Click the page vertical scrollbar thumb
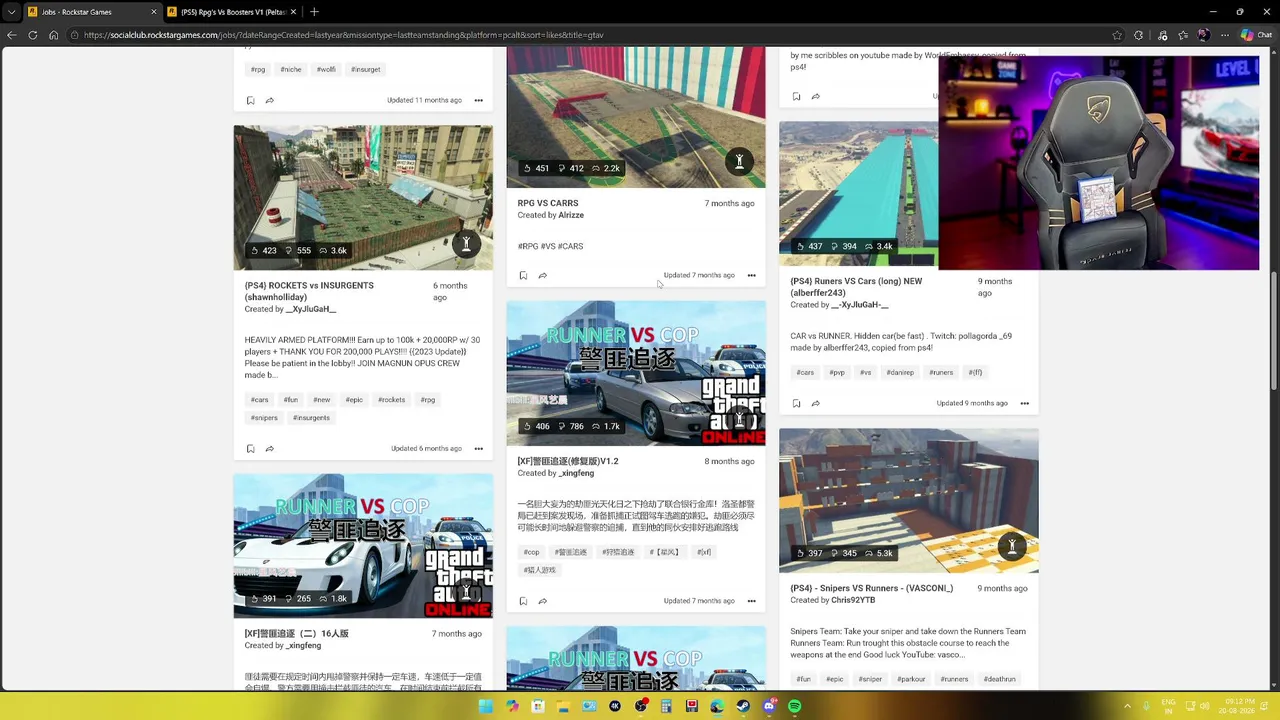The height and width of the screenshot is (720, 1280). click(x=1273, y=332)
